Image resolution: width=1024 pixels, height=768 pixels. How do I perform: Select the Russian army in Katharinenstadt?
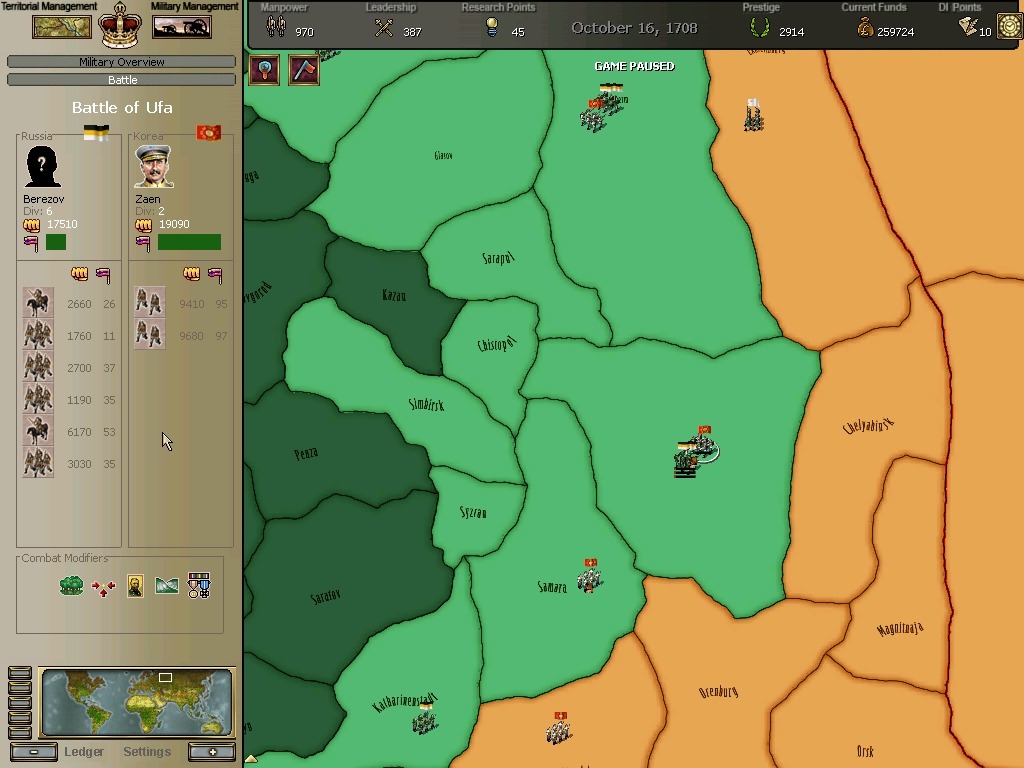click(x=425, y=718)
